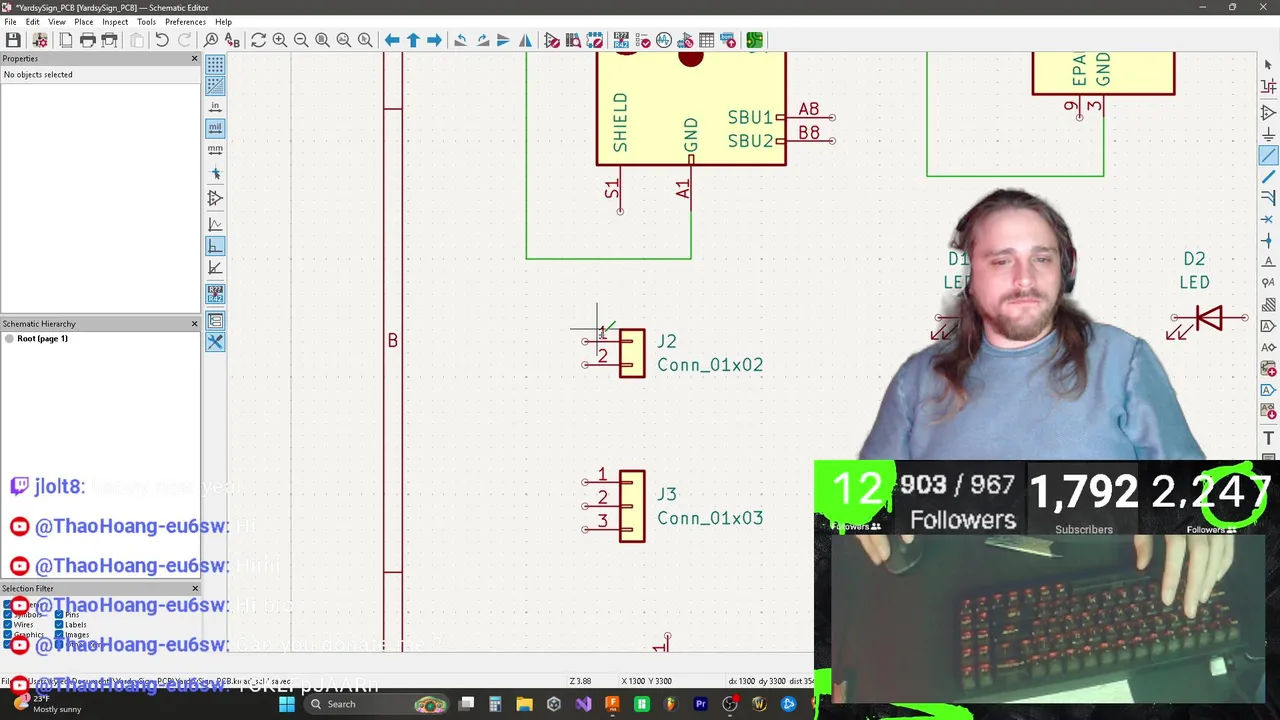Select Add Junction tool
This screenshot has width=1280, height=720.
(x=1268, y=241)
